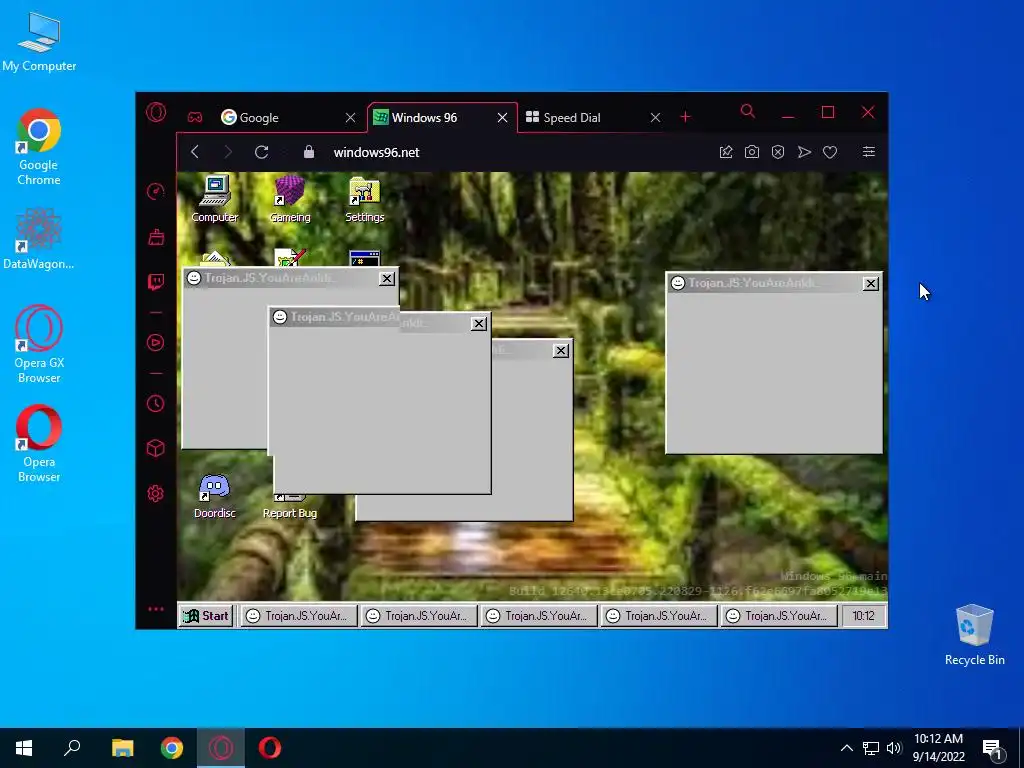Viewport: 1024px width, 768px height.
Task: Open Easy Setup sliders icon
Action: tap(869, 152)
